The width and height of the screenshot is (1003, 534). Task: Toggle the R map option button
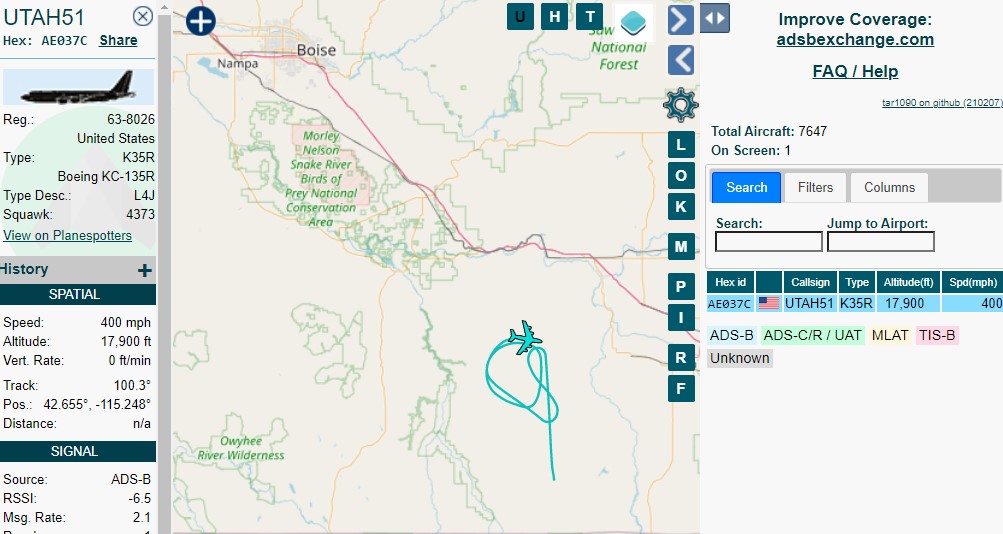(681, 357)
